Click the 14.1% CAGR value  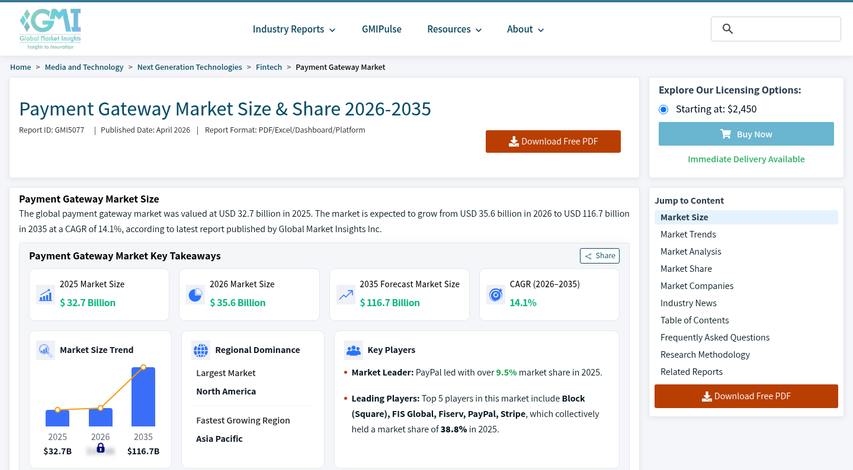[523, 303]
